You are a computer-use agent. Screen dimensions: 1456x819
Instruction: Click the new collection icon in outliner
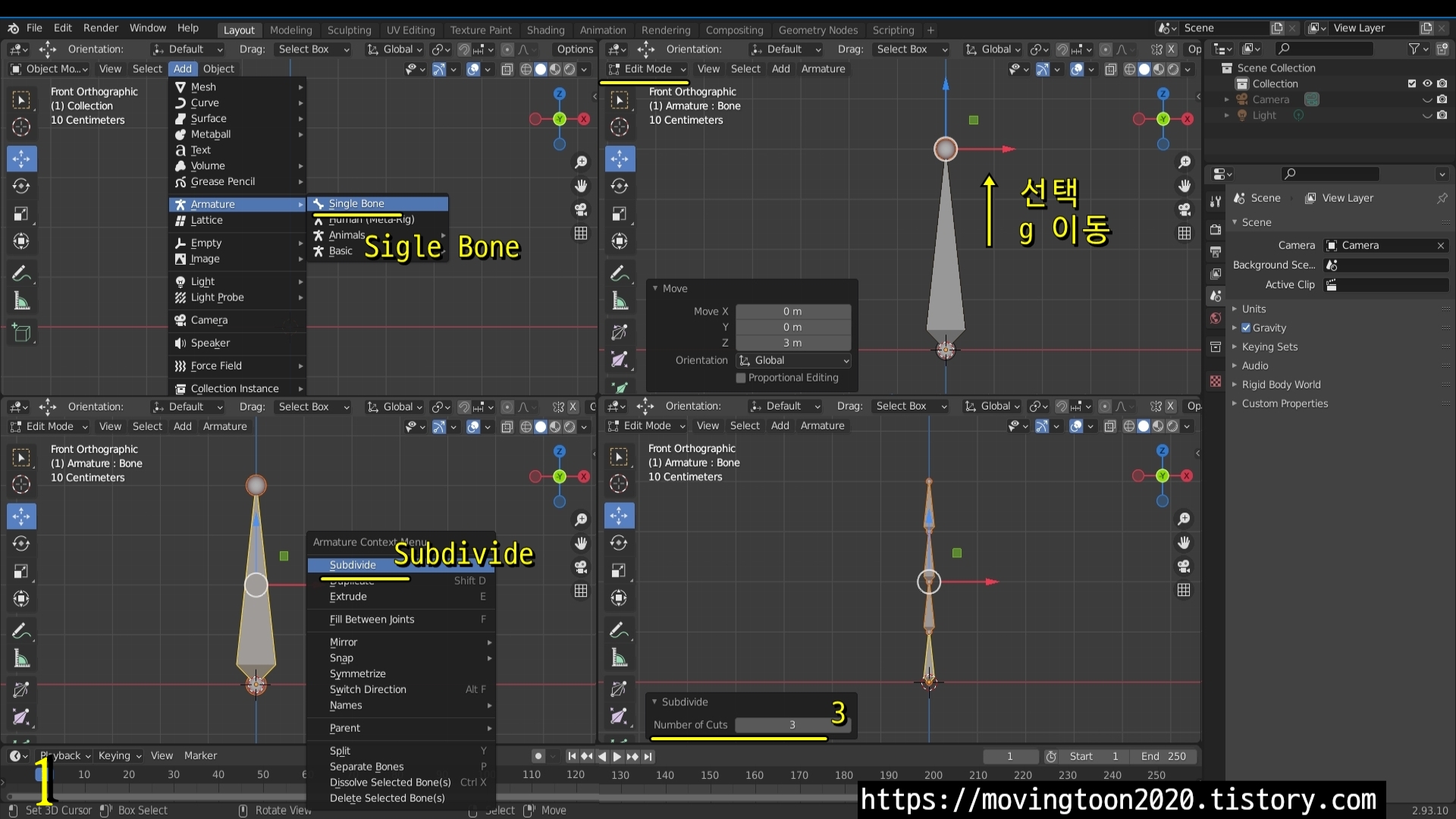tap(1442, 49)
